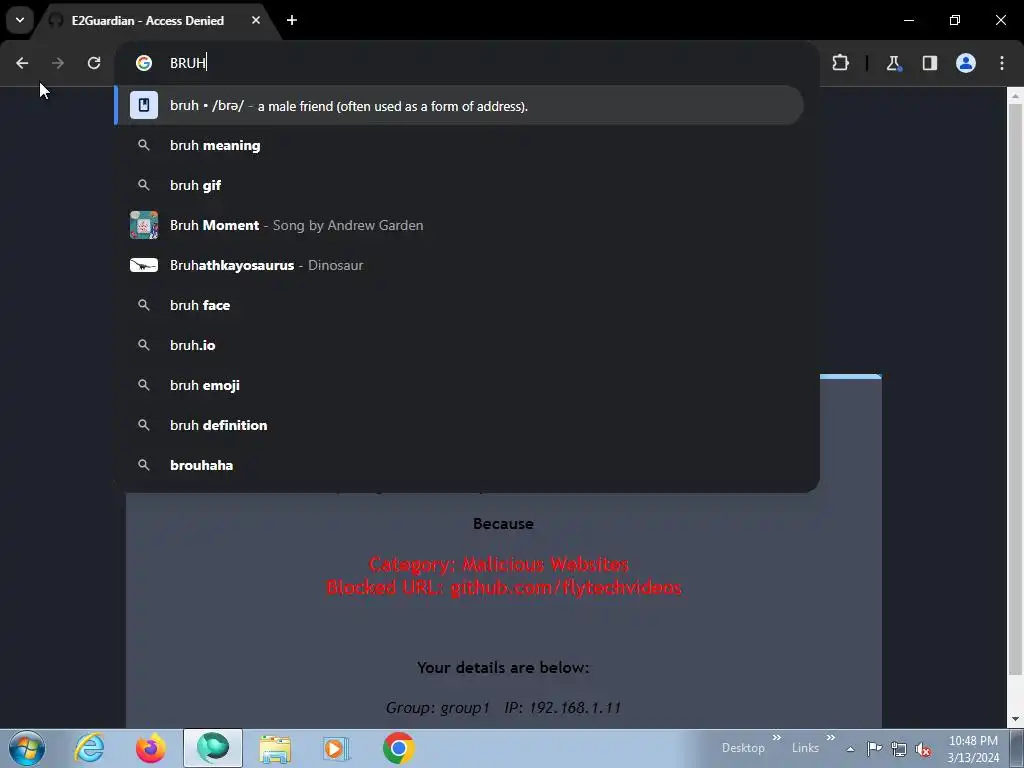1024x768 pixels.
Task: Open the Action Center flag icon
Action: pyautogui.click(x=874, y=748)
